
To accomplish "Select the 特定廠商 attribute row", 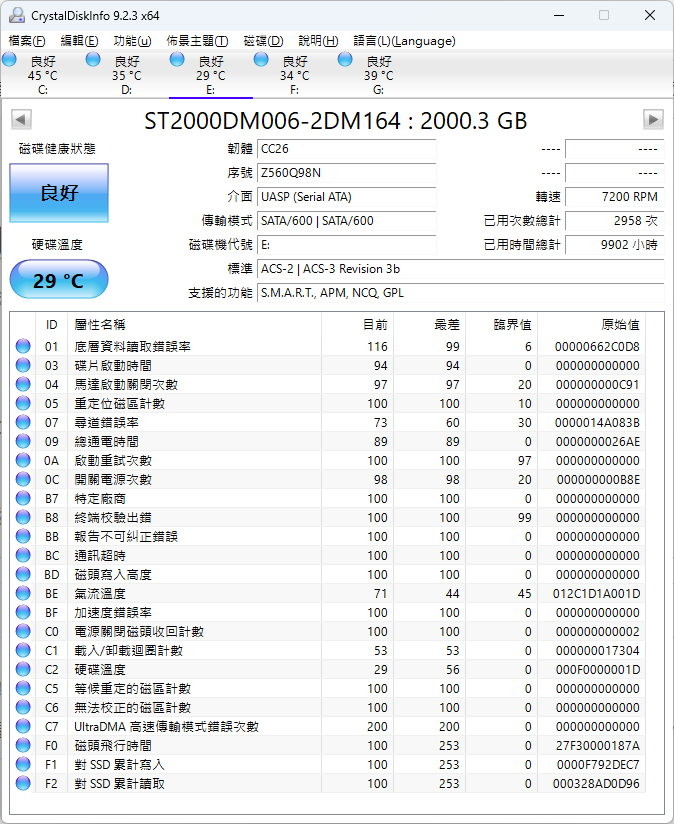I will click(328, 499).
